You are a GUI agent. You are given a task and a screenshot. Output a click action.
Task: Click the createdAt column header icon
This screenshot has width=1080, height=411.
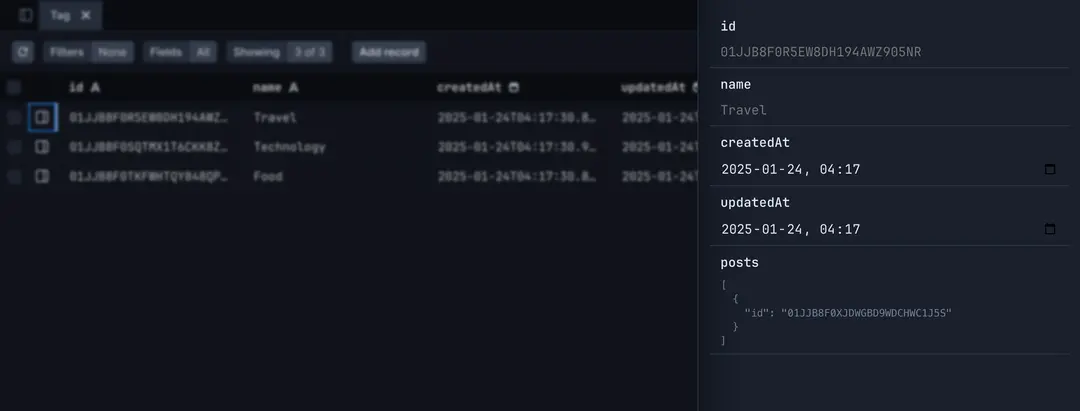pyautogui.click(x=514, y=88)
